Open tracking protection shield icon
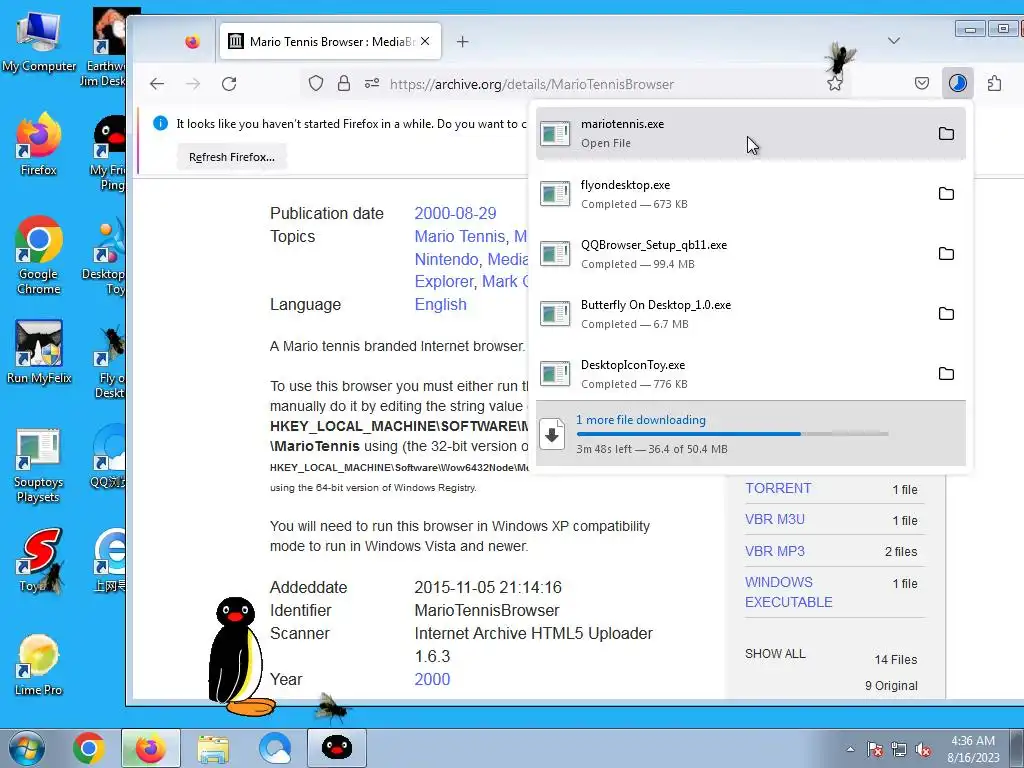This screenshot has height=768, width=1024. [x=316, y=84]
